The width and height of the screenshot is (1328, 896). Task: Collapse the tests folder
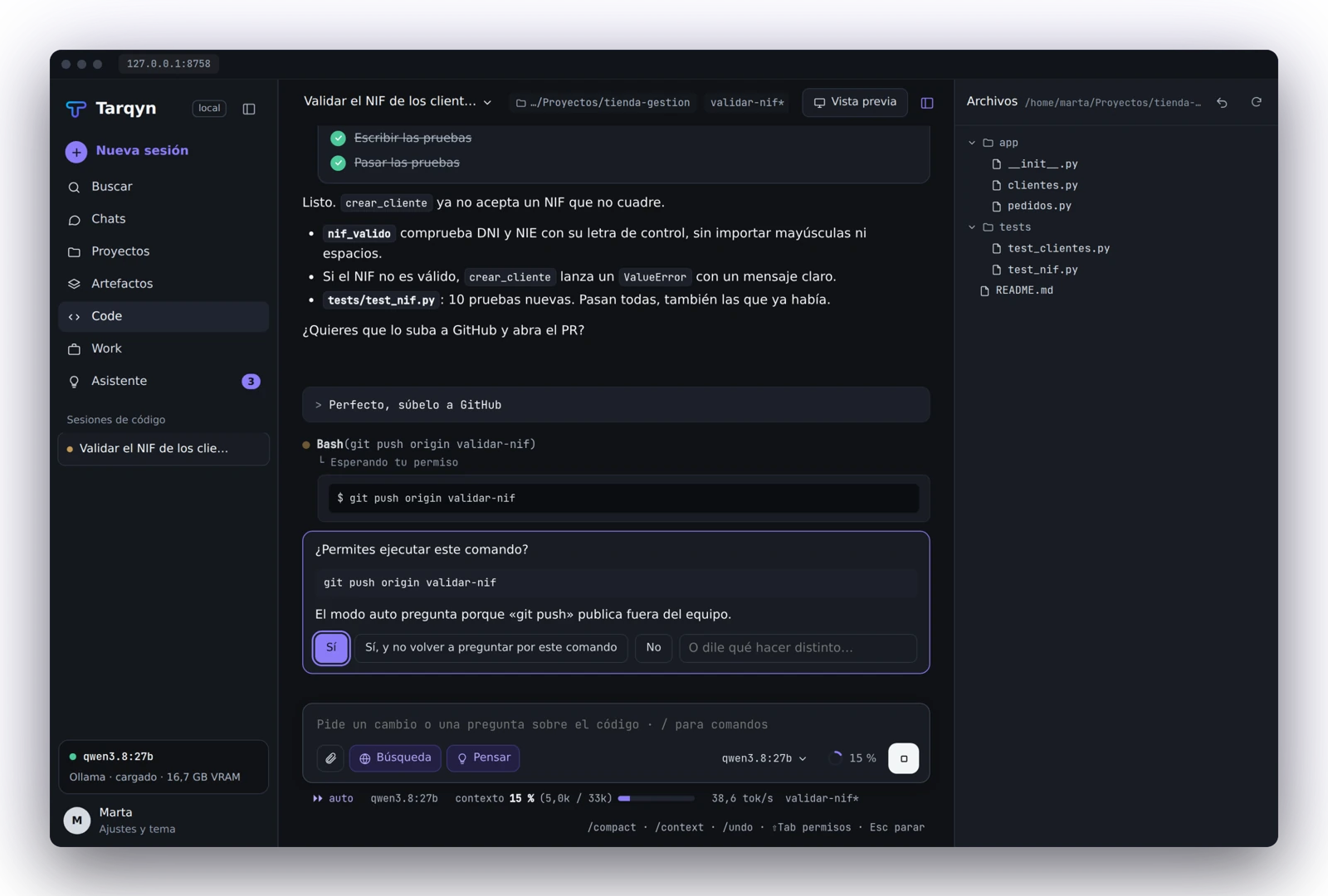(x=972, y=227)
